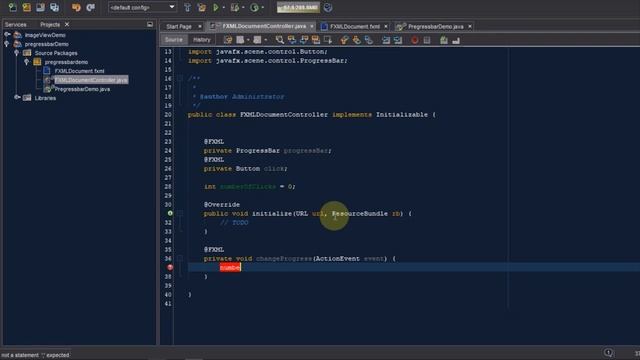Select the Projects panel tab
This screenshot has width=640, height=360.
click(50, 24)
